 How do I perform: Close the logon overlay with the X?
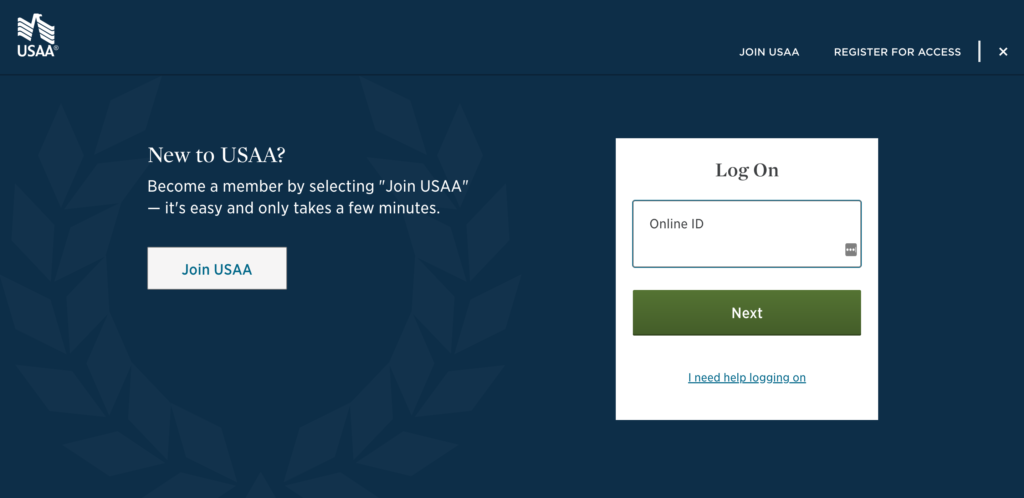click(x=1003, y=52)
